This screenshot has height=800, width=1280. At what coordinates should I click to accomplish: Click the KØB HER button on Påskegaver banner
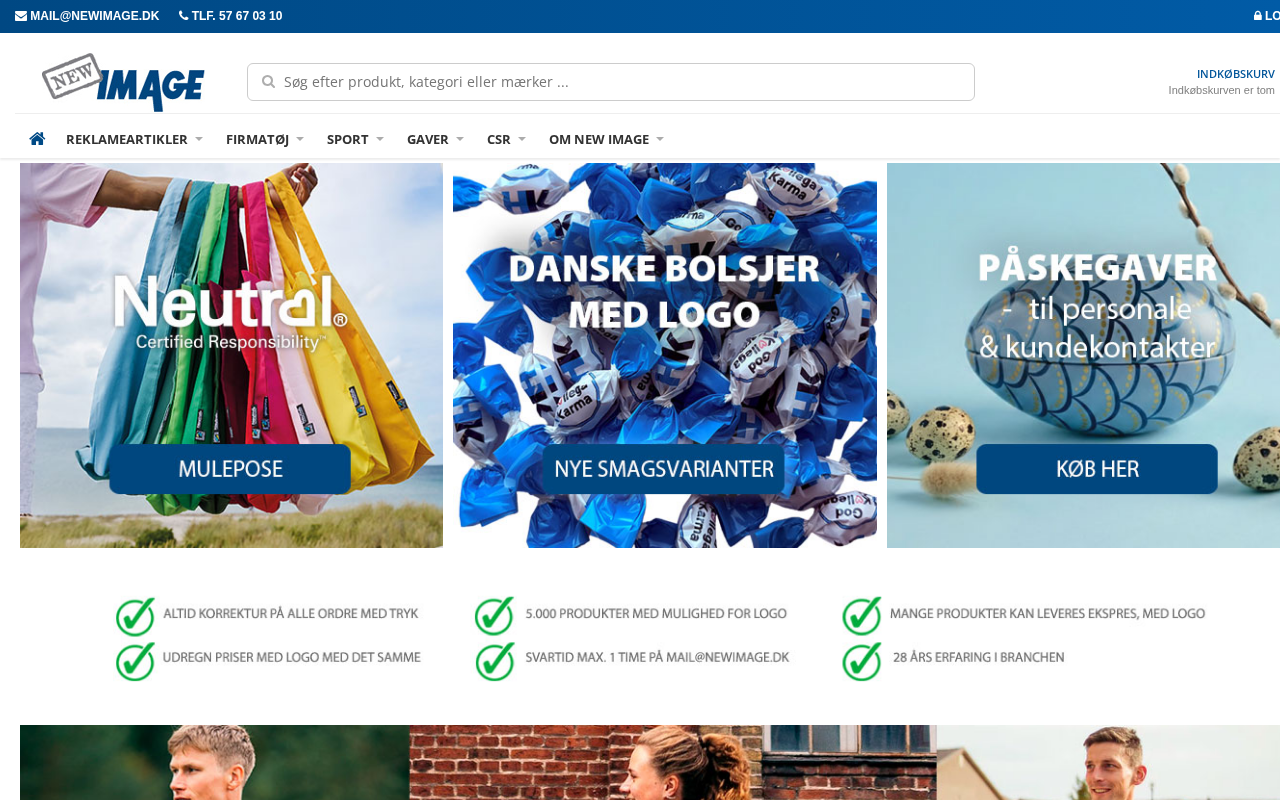1097,469
